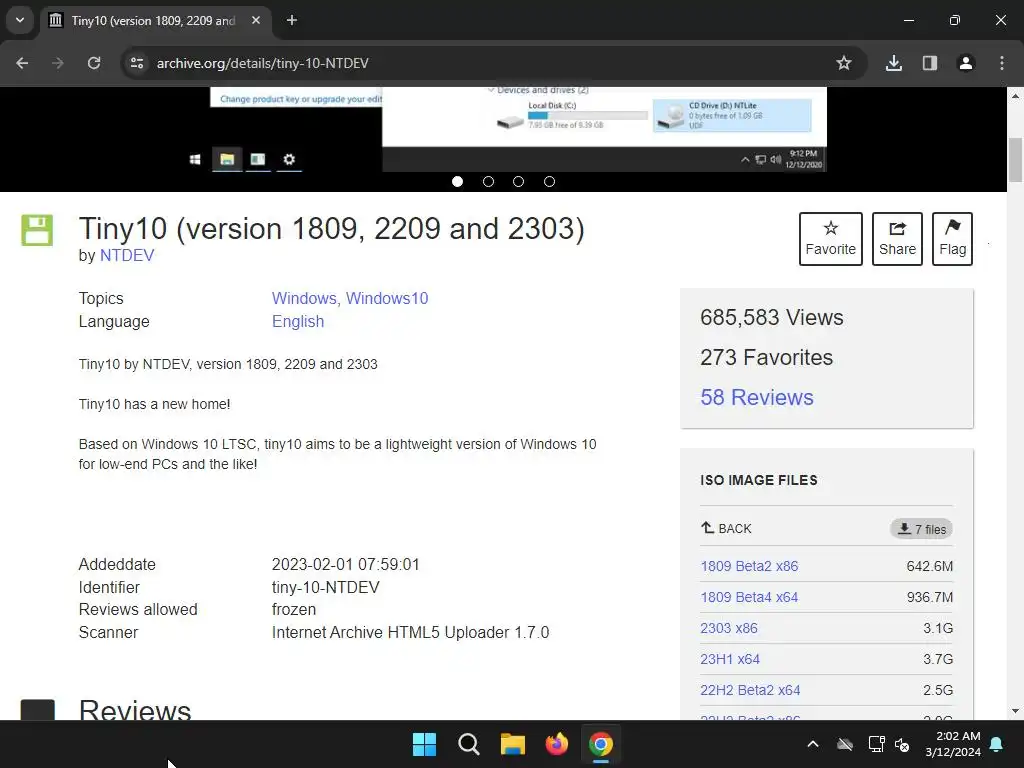Viewport: 1024px width, 768px height.
Task: View site information icon in address bar
Action: coord(137,63)
